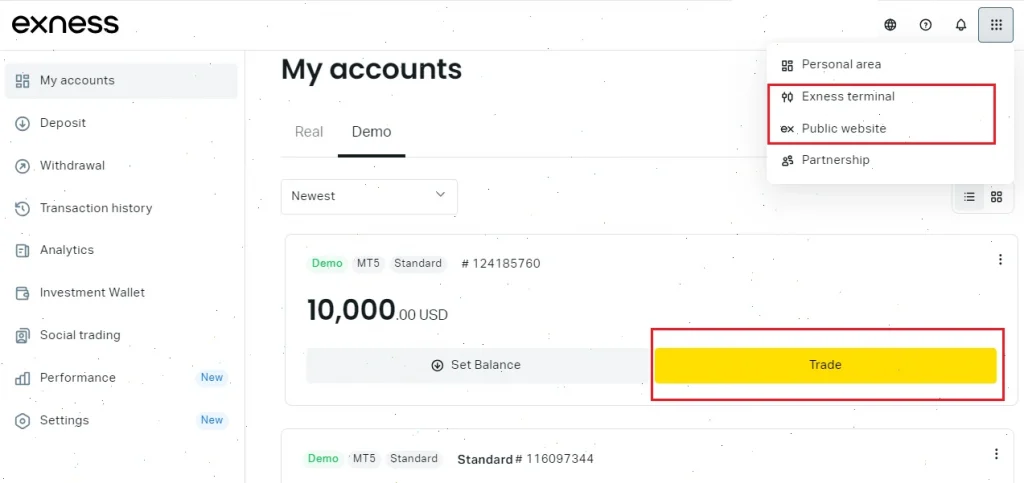The height and width of the screenshot is (483, 1024).
Task: Open options for account 116097344
Action: point(996,454)
